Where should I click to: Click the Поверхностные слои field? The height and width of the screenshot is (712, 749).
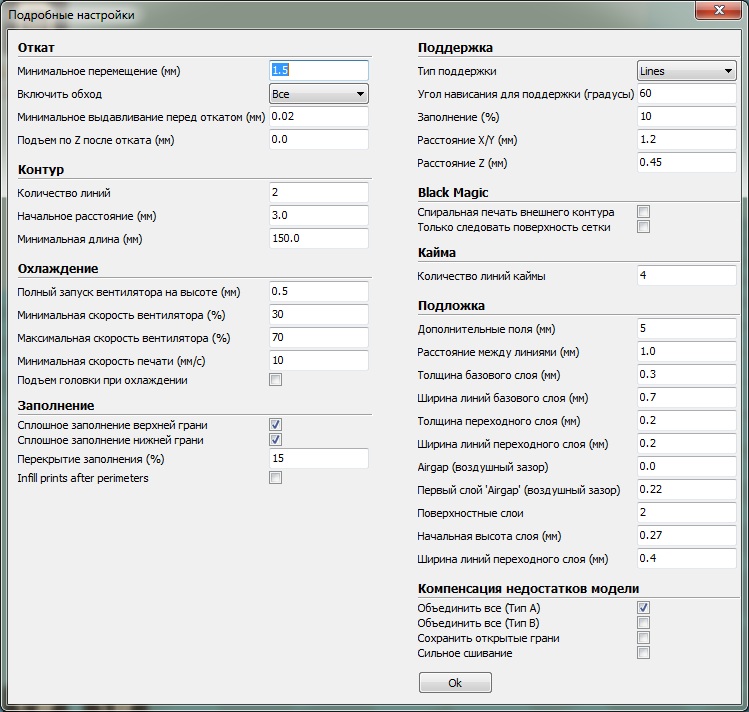pos(686,512)
